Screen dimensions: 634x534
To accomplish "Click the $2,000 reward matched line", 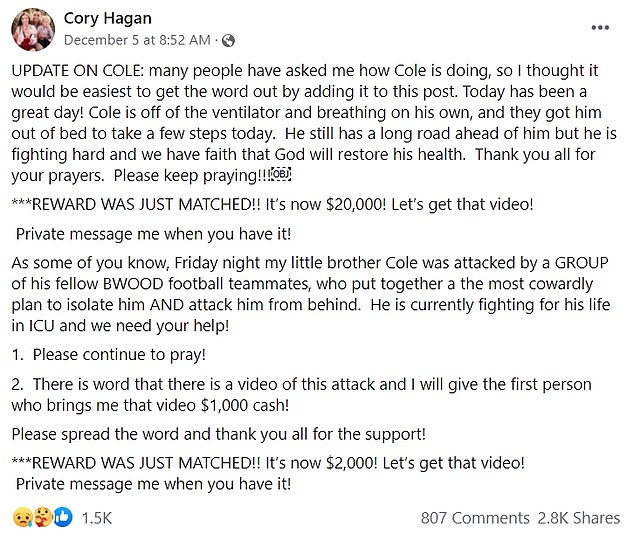I will click(x=267, y=463).
